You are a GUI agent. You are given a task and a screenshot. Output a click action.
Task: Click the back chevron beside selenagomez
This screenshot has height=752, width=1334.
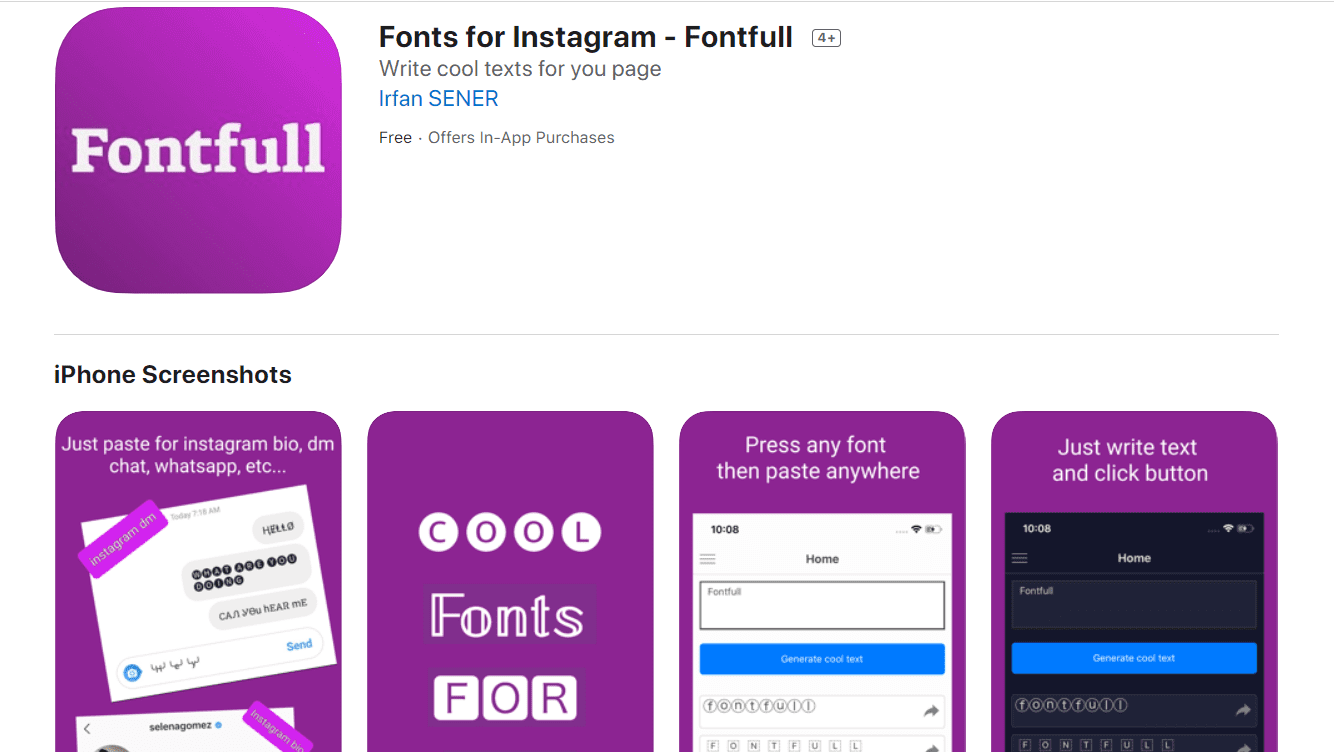(x=88, y=728)
